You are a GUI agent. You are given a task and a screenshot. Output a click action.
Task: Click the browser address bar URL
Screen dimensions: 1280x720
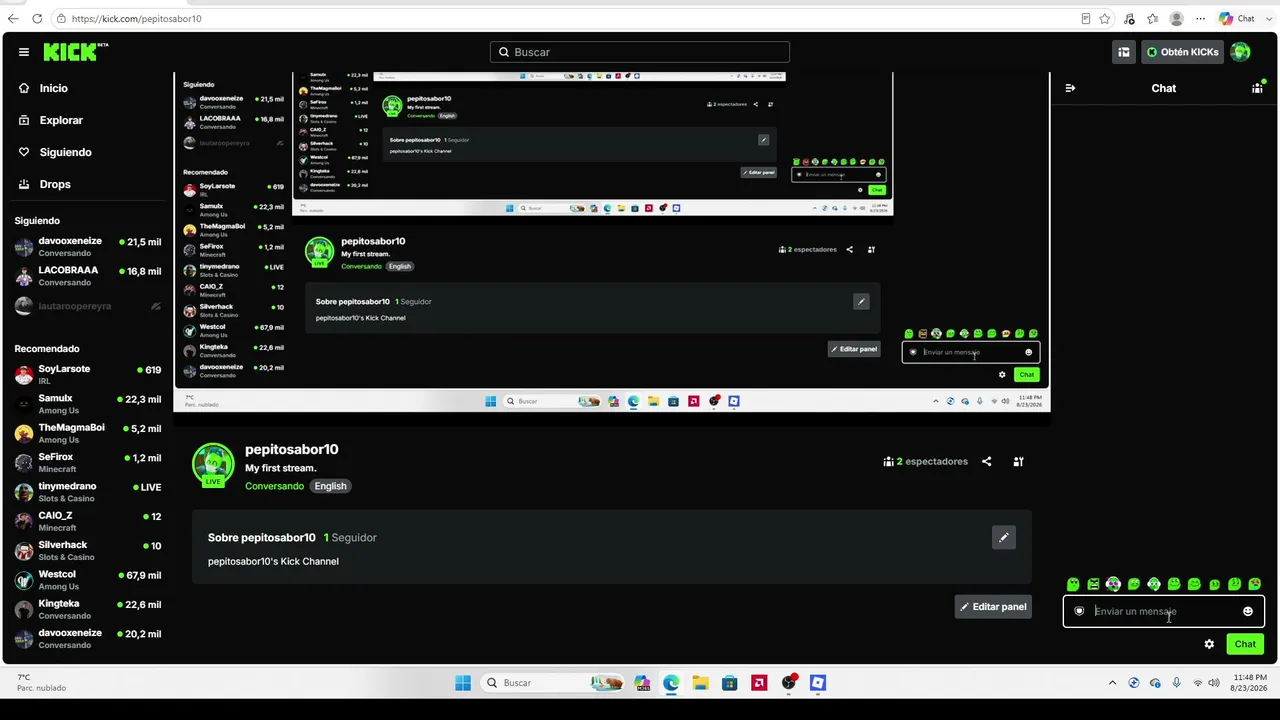point(136,18)
